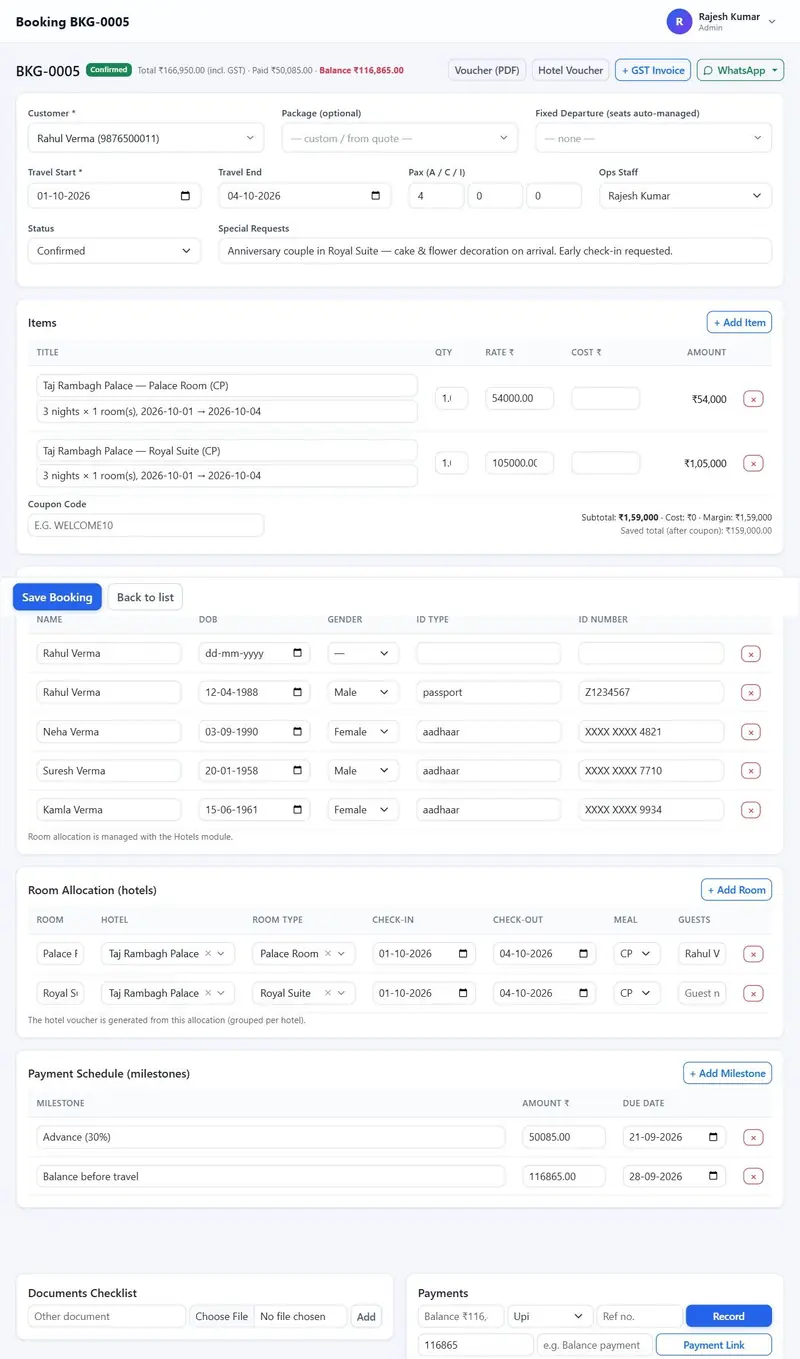The height and width of the screenshot is (1359, 800).
Task: Open calendar icon for Neha Verma's DOB
Action: (298, 732)
